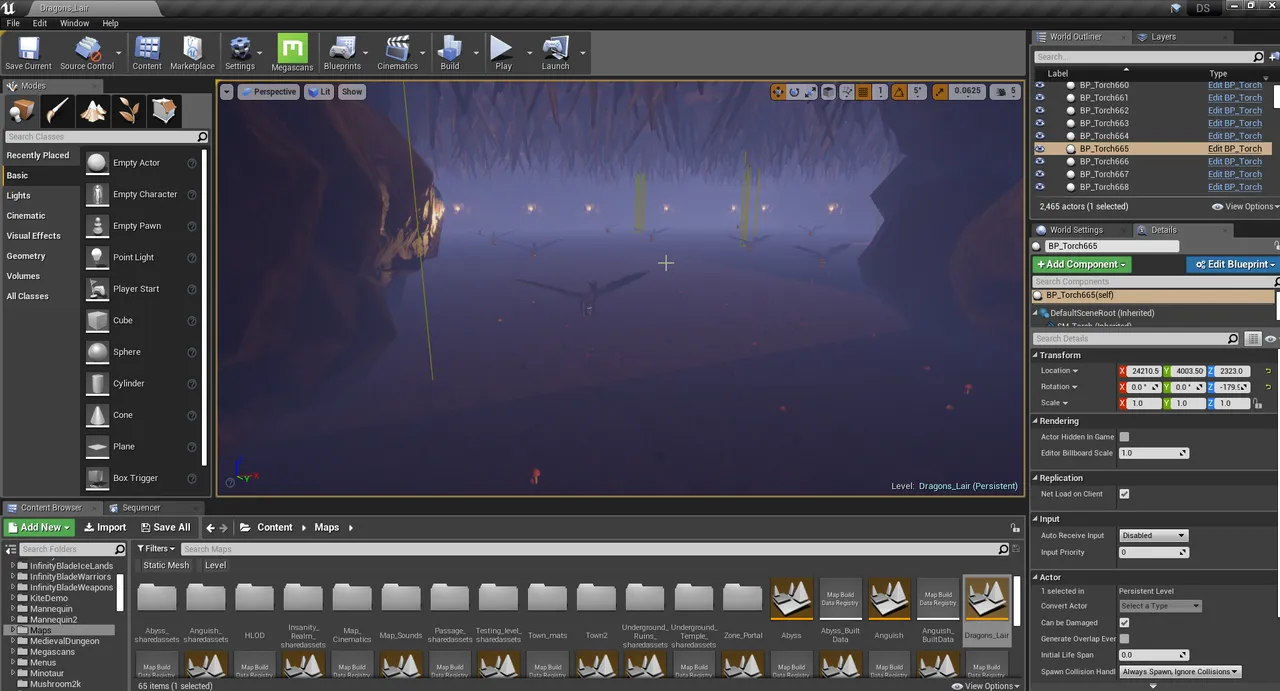1280x691 pixels.
Task: Open the Spawn Collision Handling dropdown
Action: [x=1180, y=672]
